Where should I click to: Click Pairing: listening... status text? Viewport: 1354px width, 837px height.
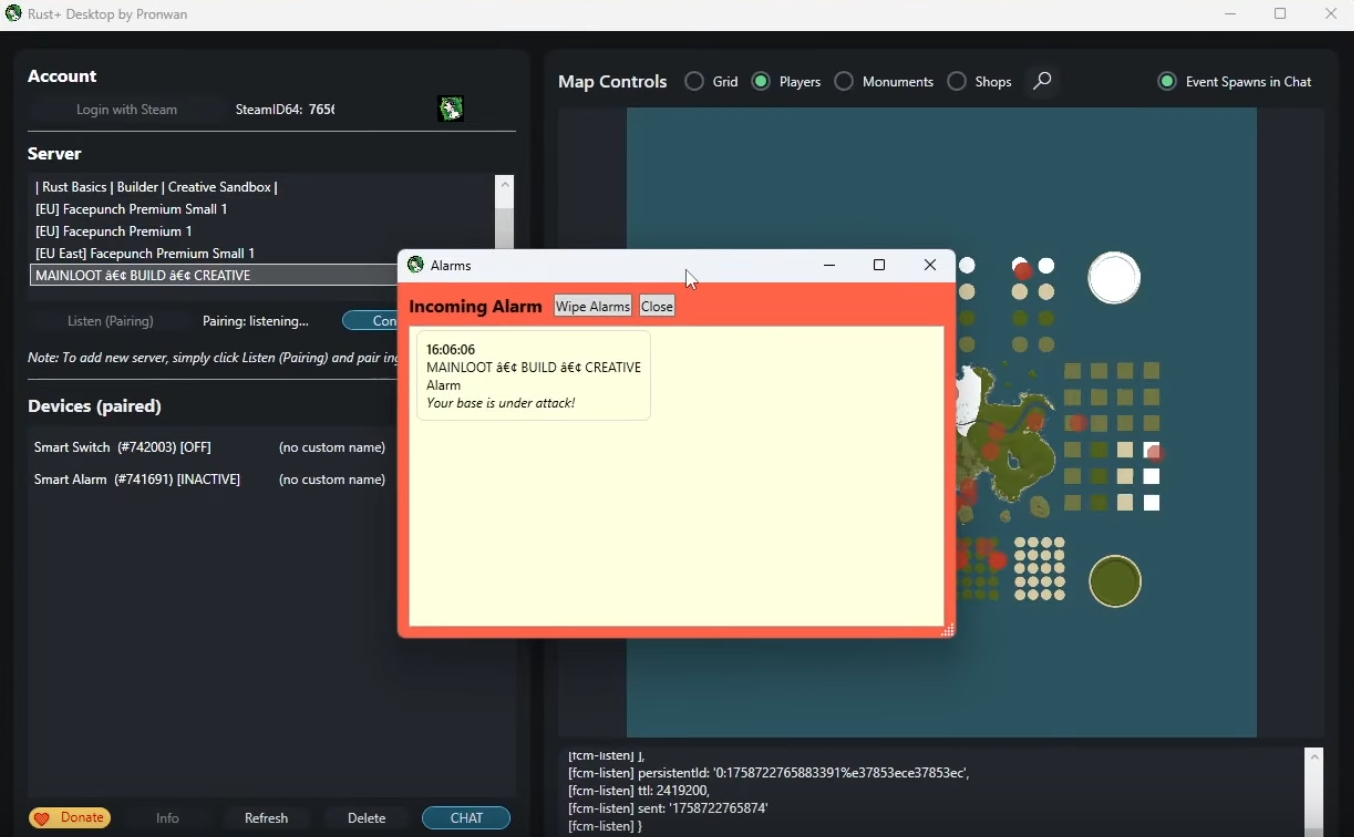coord(255,321)
